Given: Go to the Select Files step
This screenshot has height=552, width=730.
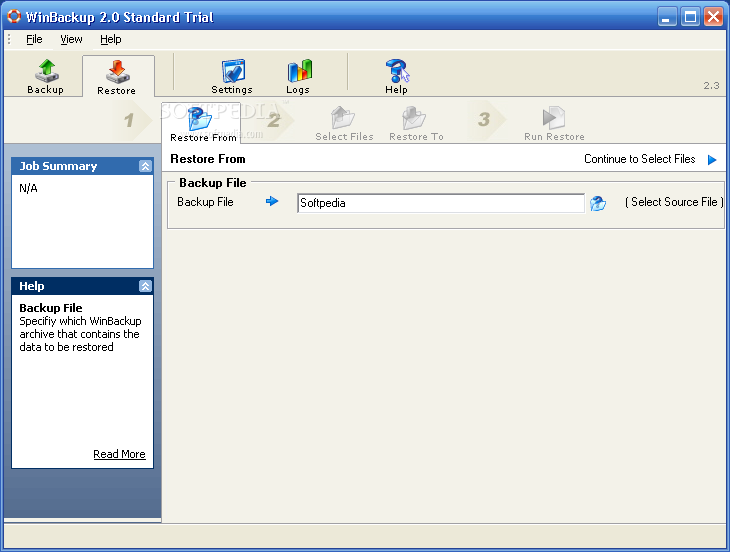Looking at the screenshot, I should coord(344,124).
